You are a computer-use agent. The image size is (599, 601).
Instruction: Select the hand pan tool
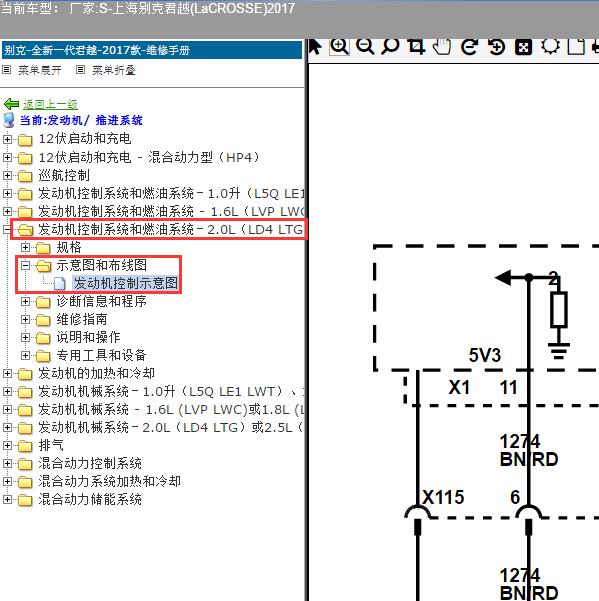442,47
